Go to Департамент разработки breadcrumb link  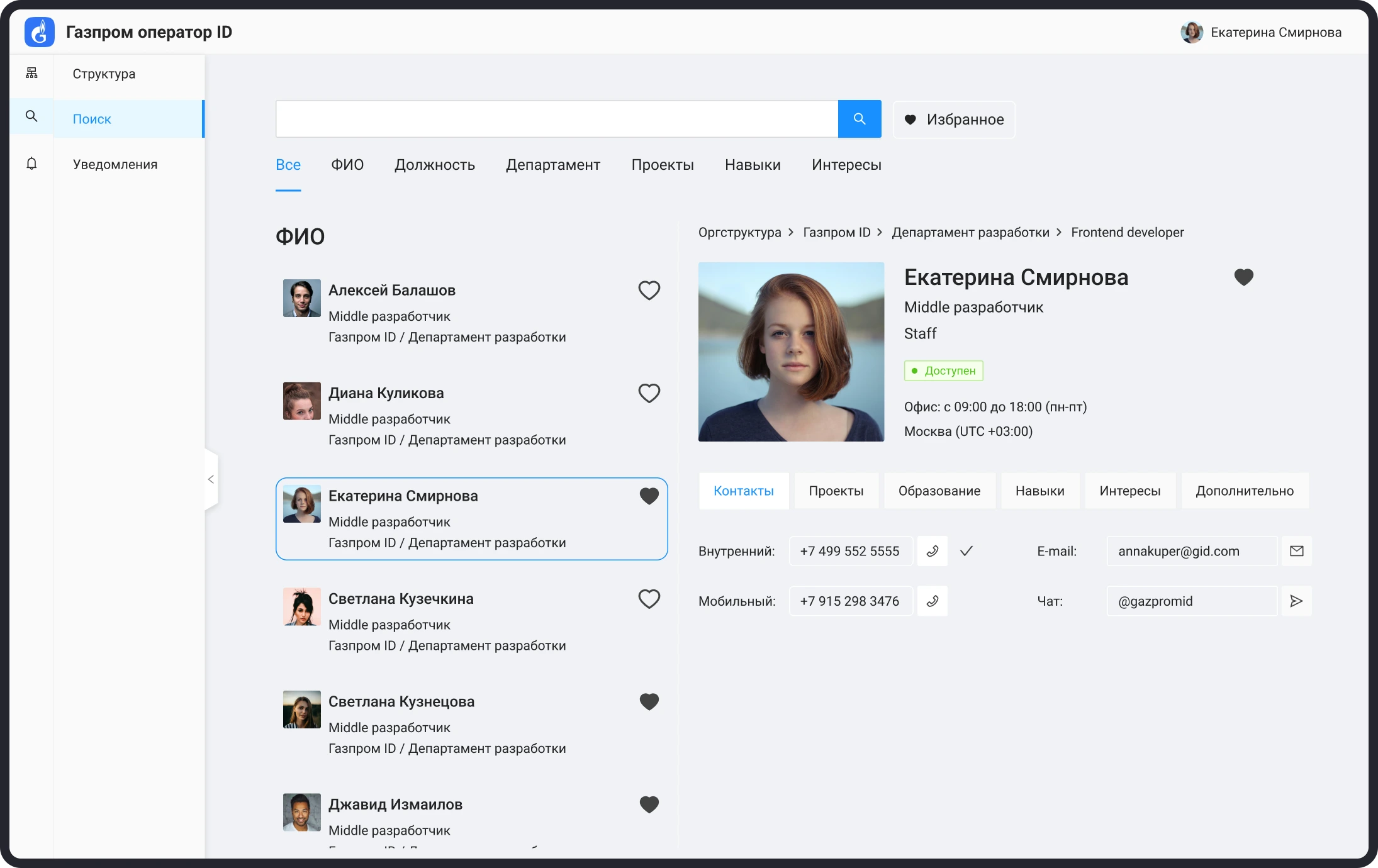click(970, 232)
